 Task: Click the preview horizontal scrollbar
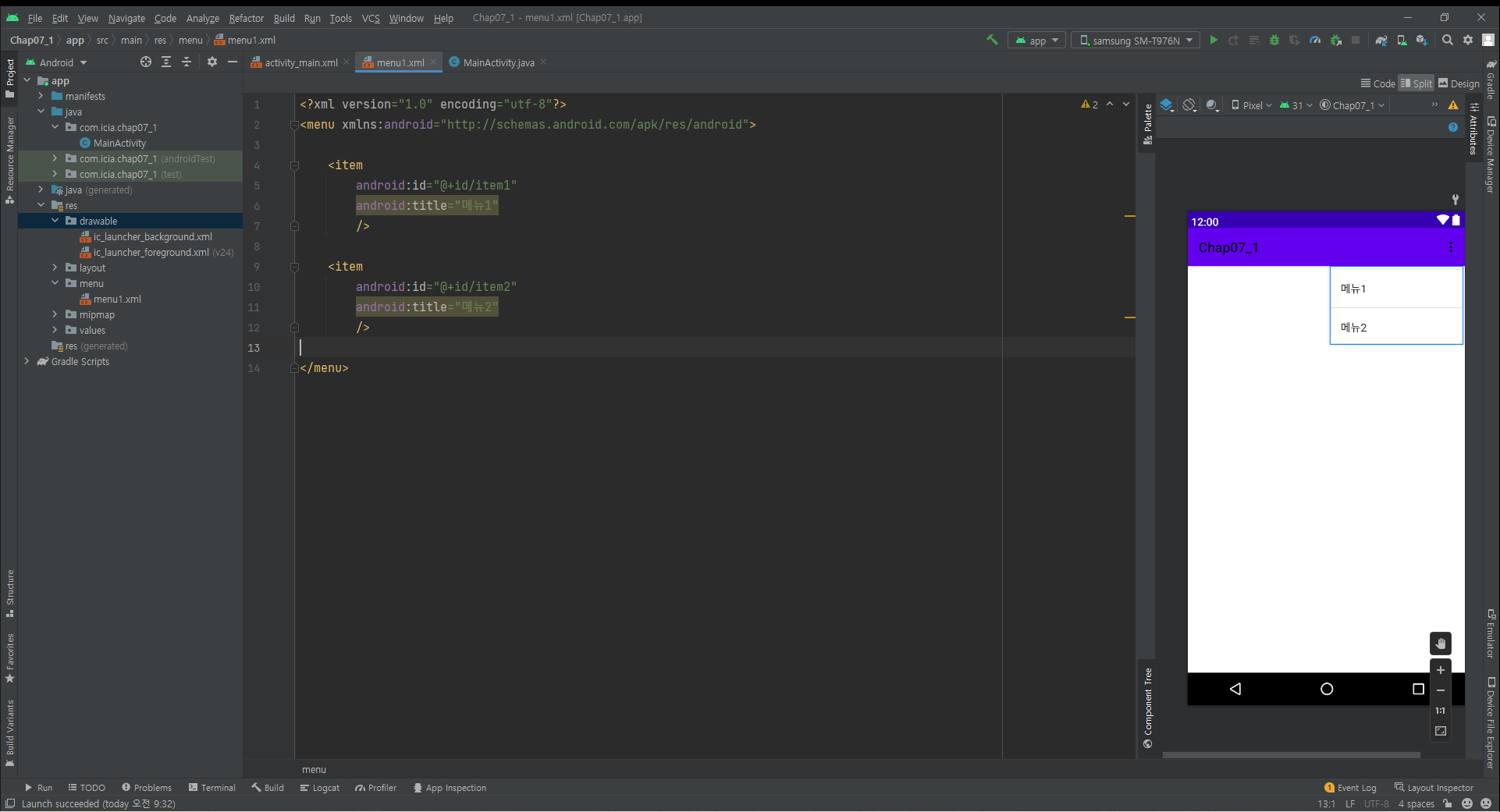pos(1291,755)
